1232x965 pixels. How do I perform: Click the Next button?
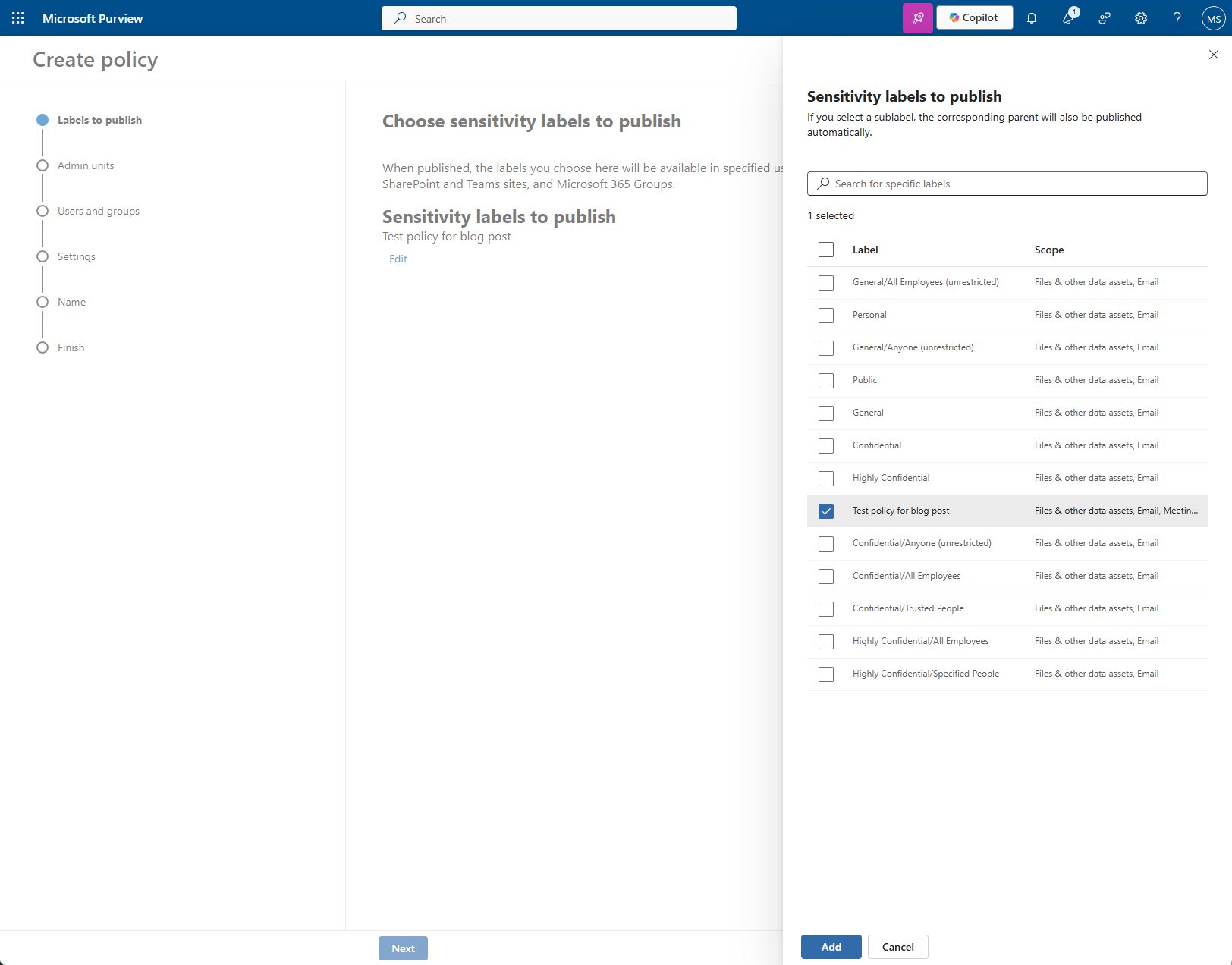click(403, 948)
